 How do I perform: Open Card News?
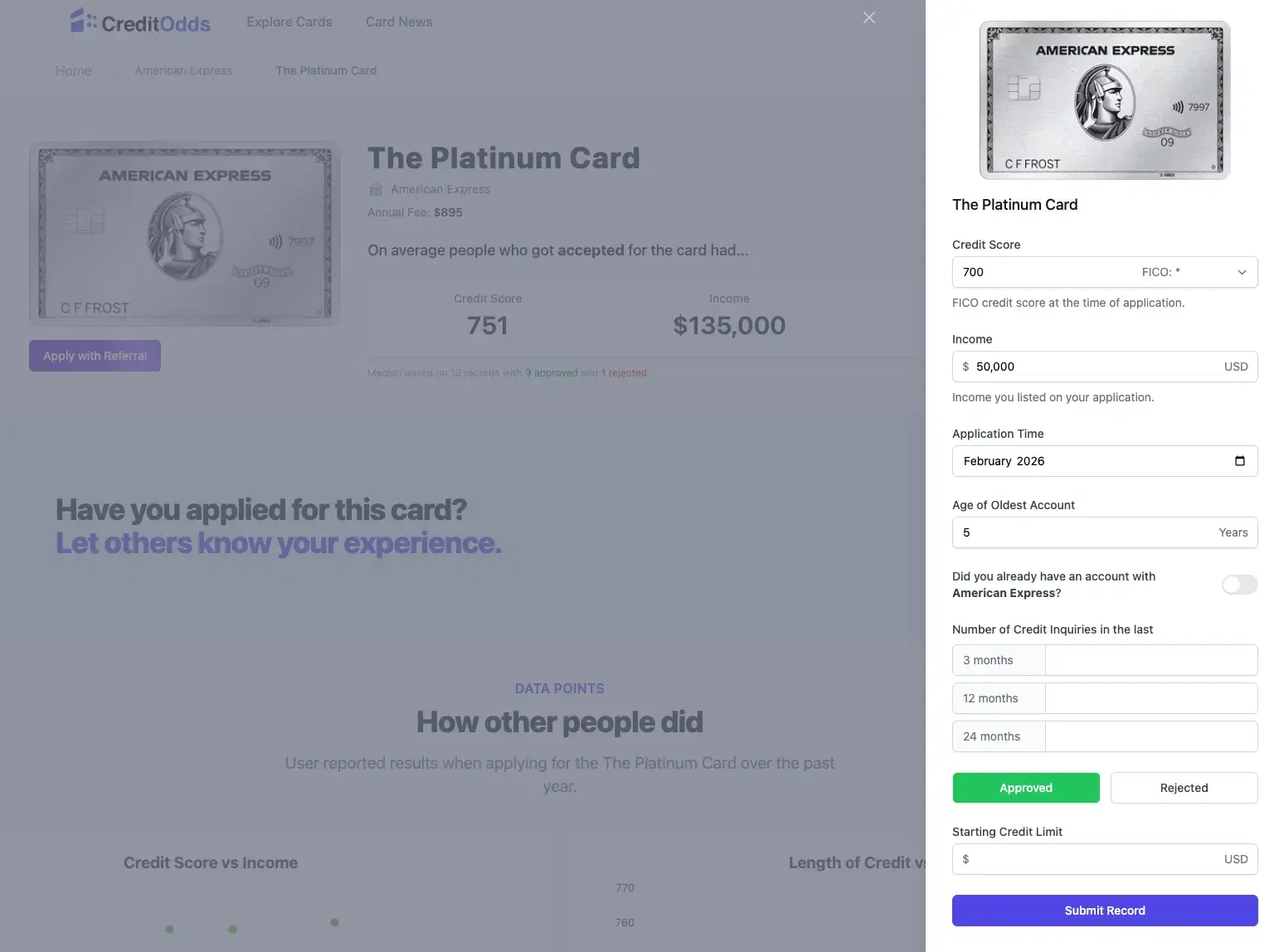[398, 22]
